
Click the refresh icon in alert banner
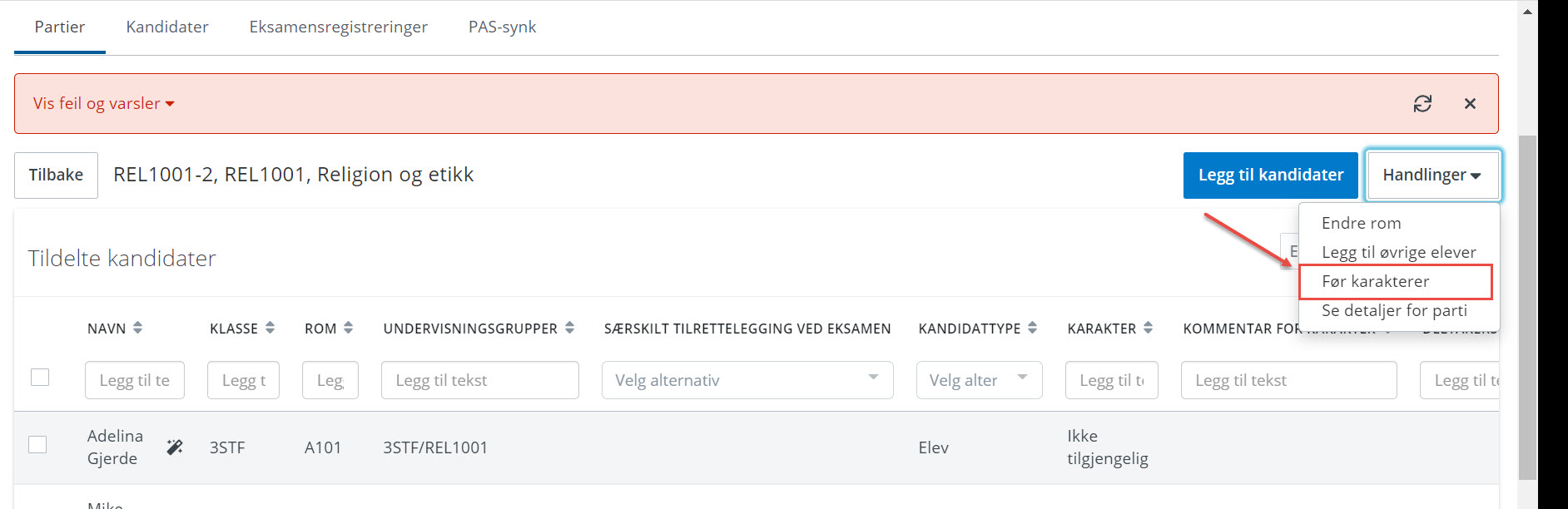click(x=1422, y=104)
